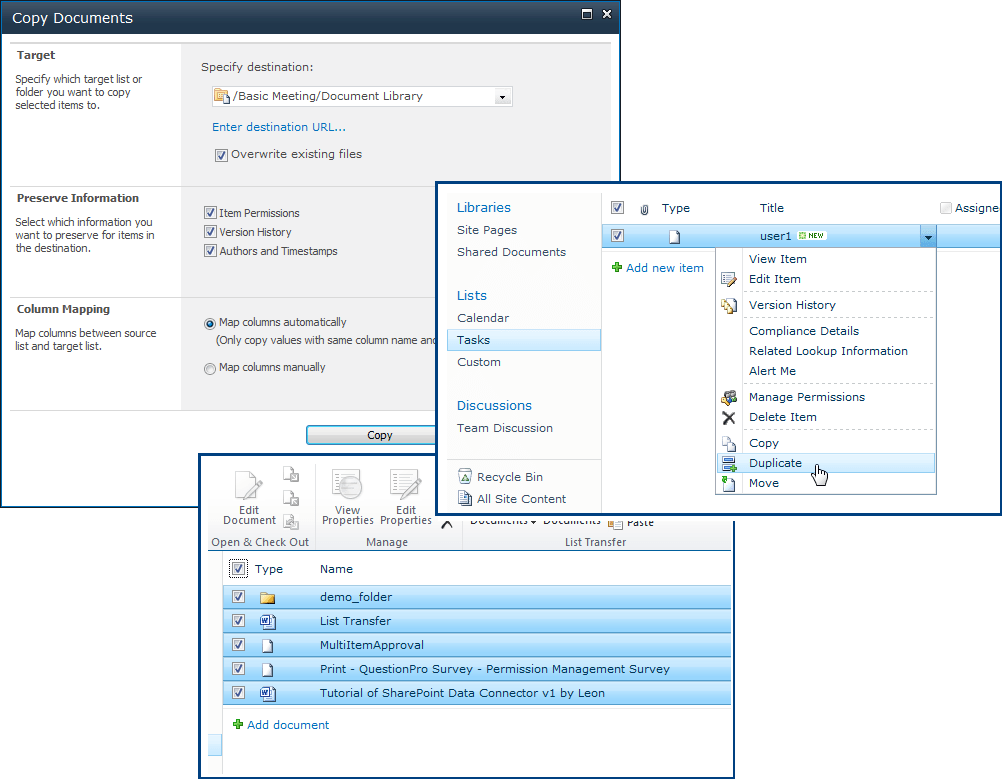The image size is (1002, 779).
Task: Toggle the Assigned column checkbox
Action: pos(946,208)
